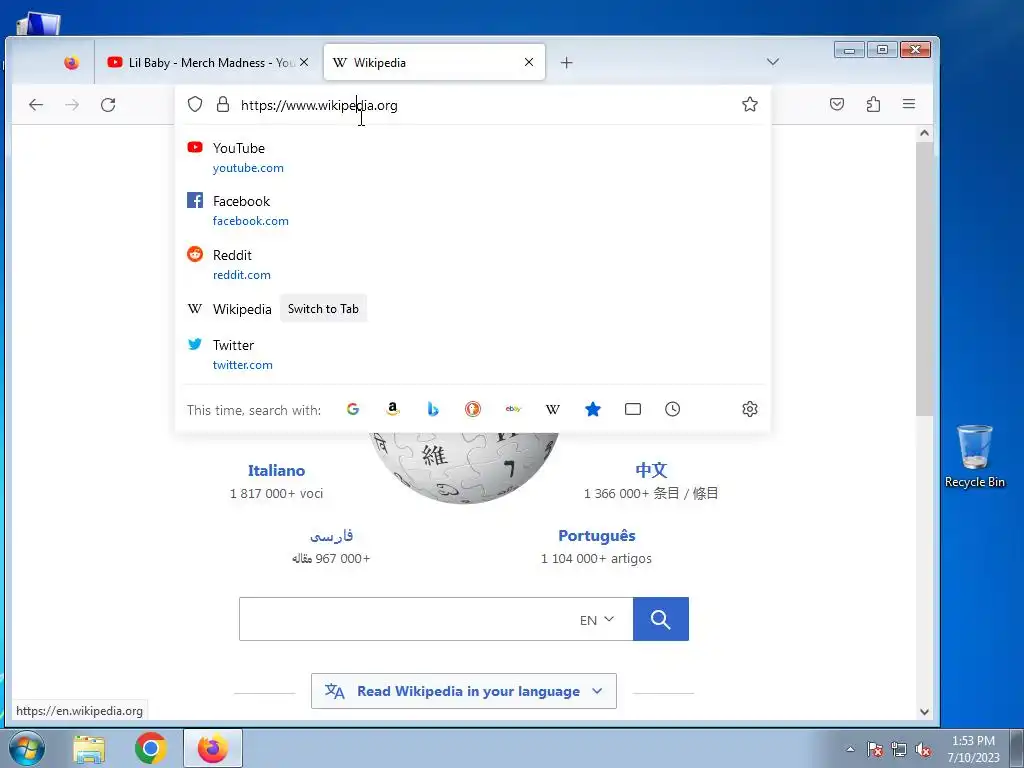Image resolution: width=1024 pixels, height=768 pixels.
Task: Choose the YouTube suggestion
Action: (x=473, y=157)
